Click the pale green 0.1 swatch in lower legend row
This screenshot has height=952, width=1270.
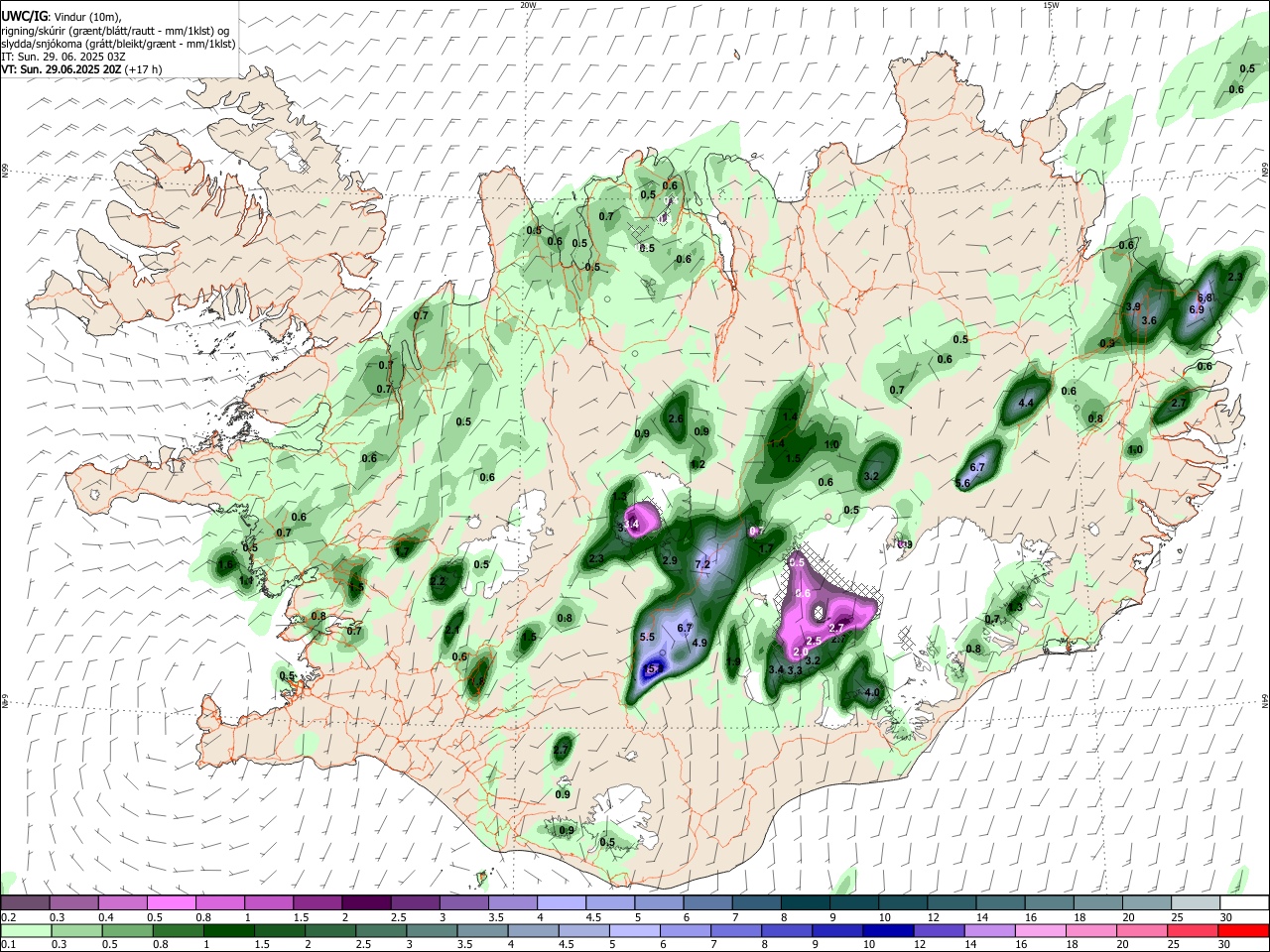pyautogui.click(x=27, y=930)
